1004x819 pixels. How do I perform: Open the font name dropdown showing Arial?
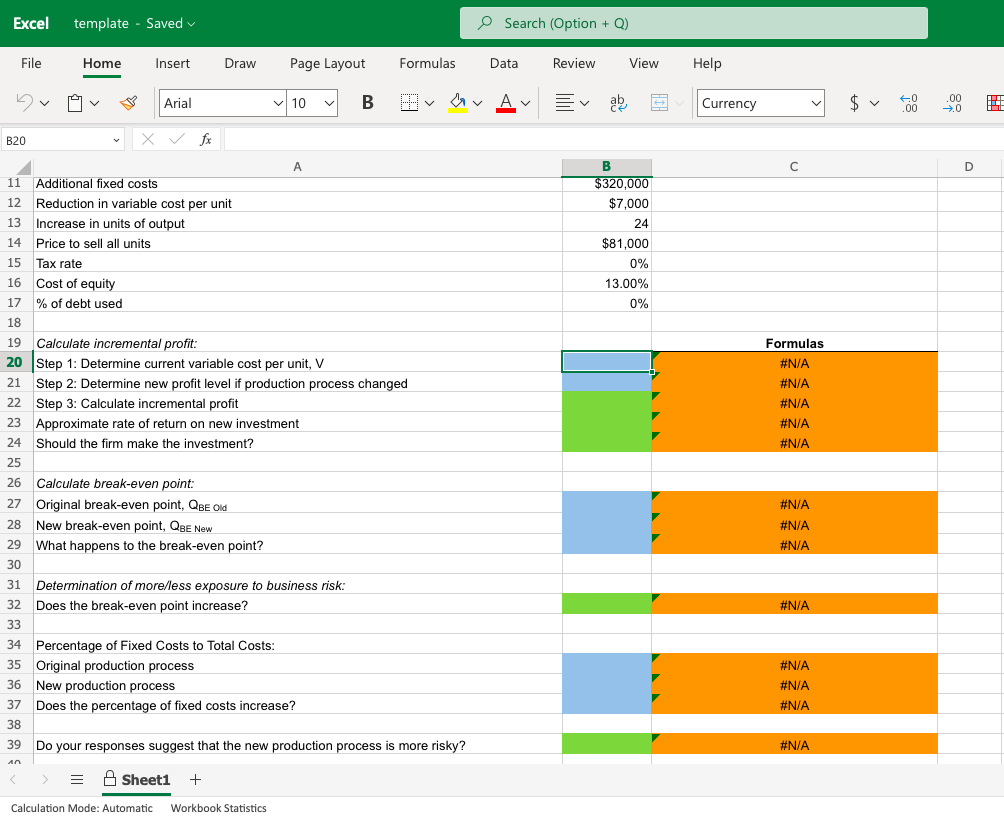[x=278, y=103]
